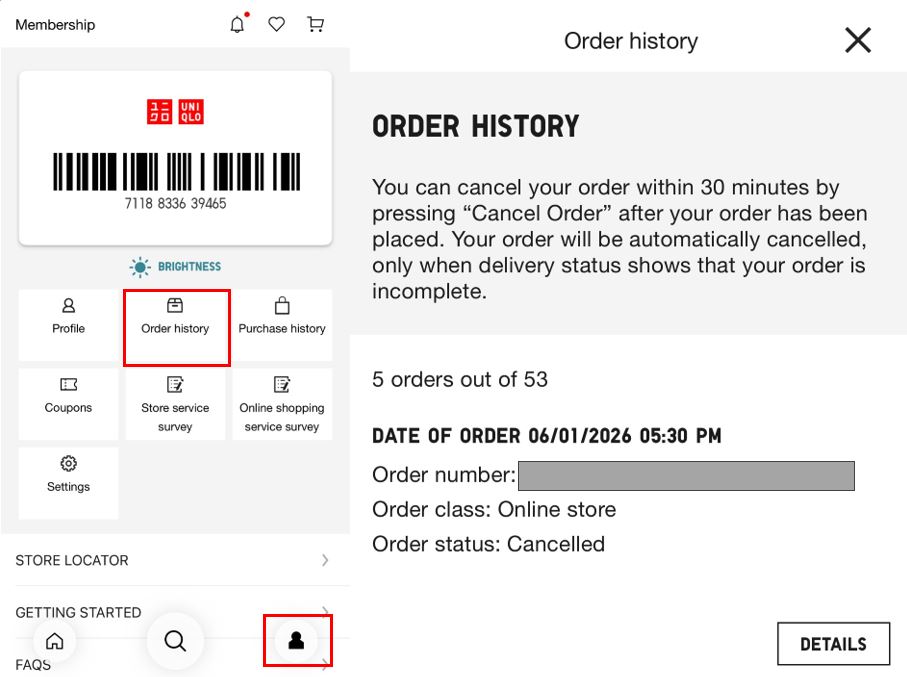
Task: Open the shopping cart
Action: 316,25
